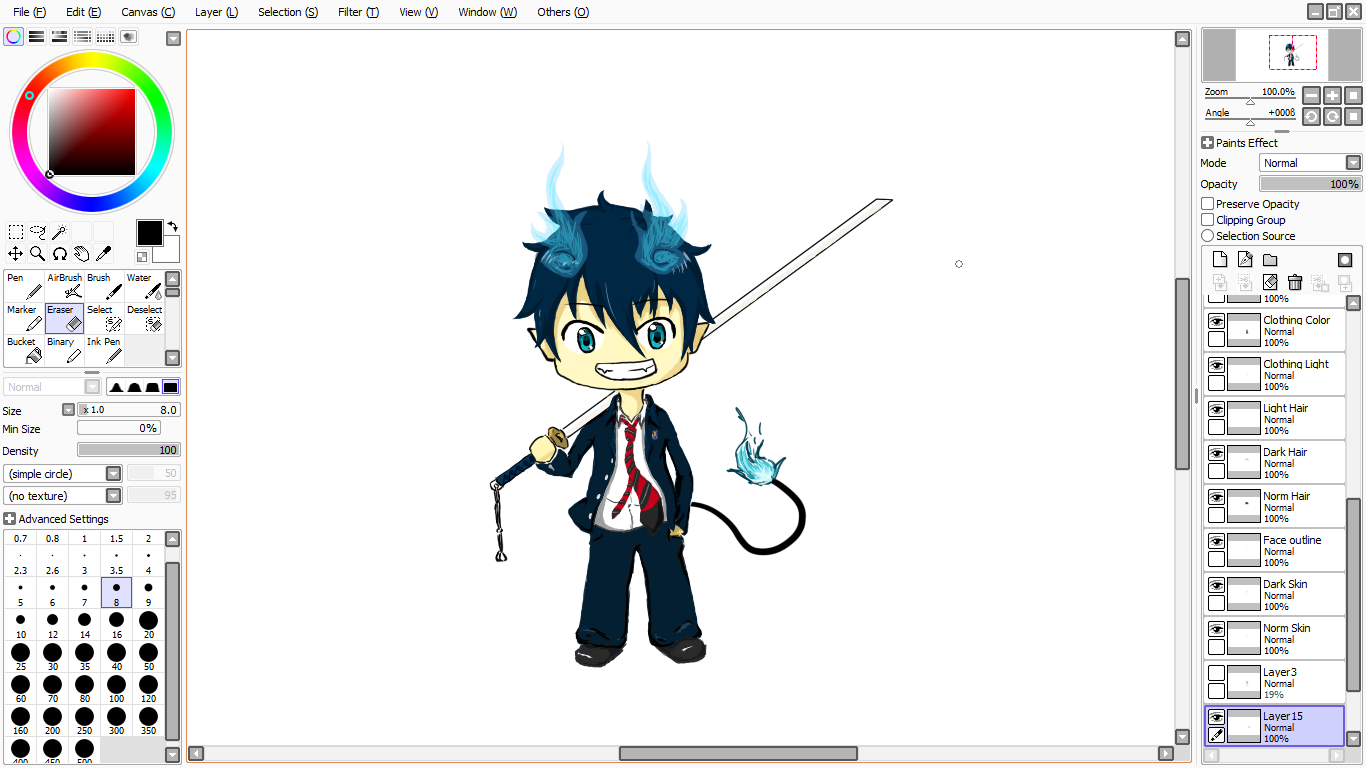Pick the Water brush tool

click(x=144, y=286)
